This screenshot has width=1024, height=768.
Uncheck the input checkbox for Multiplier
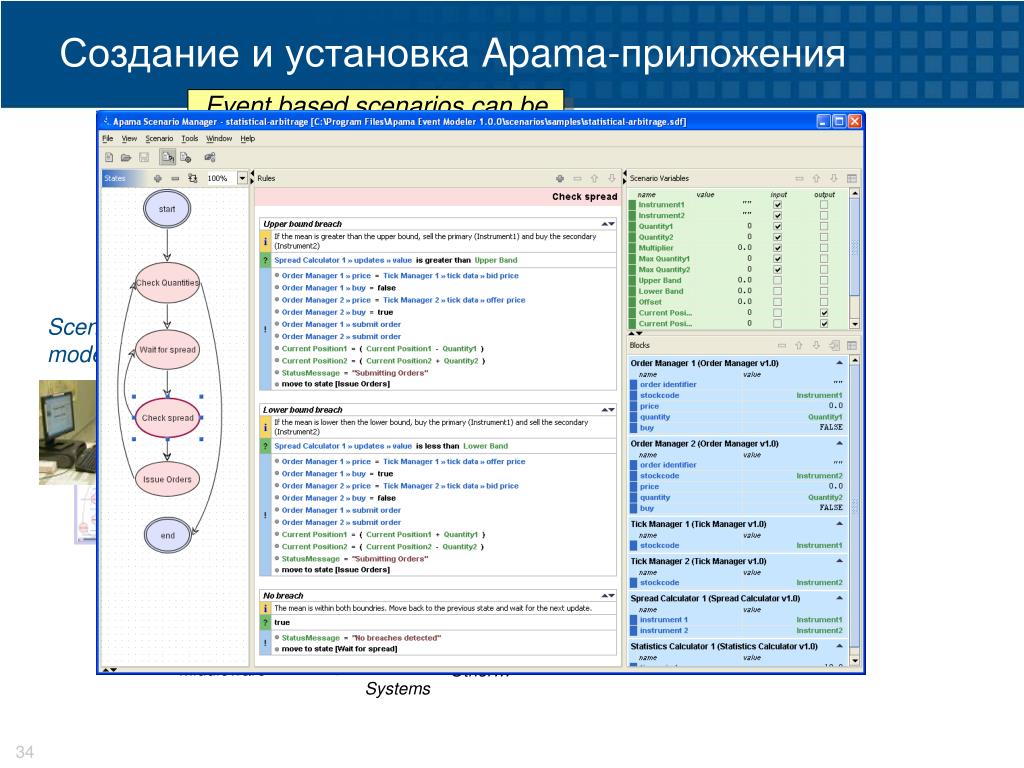coord(777,248)
